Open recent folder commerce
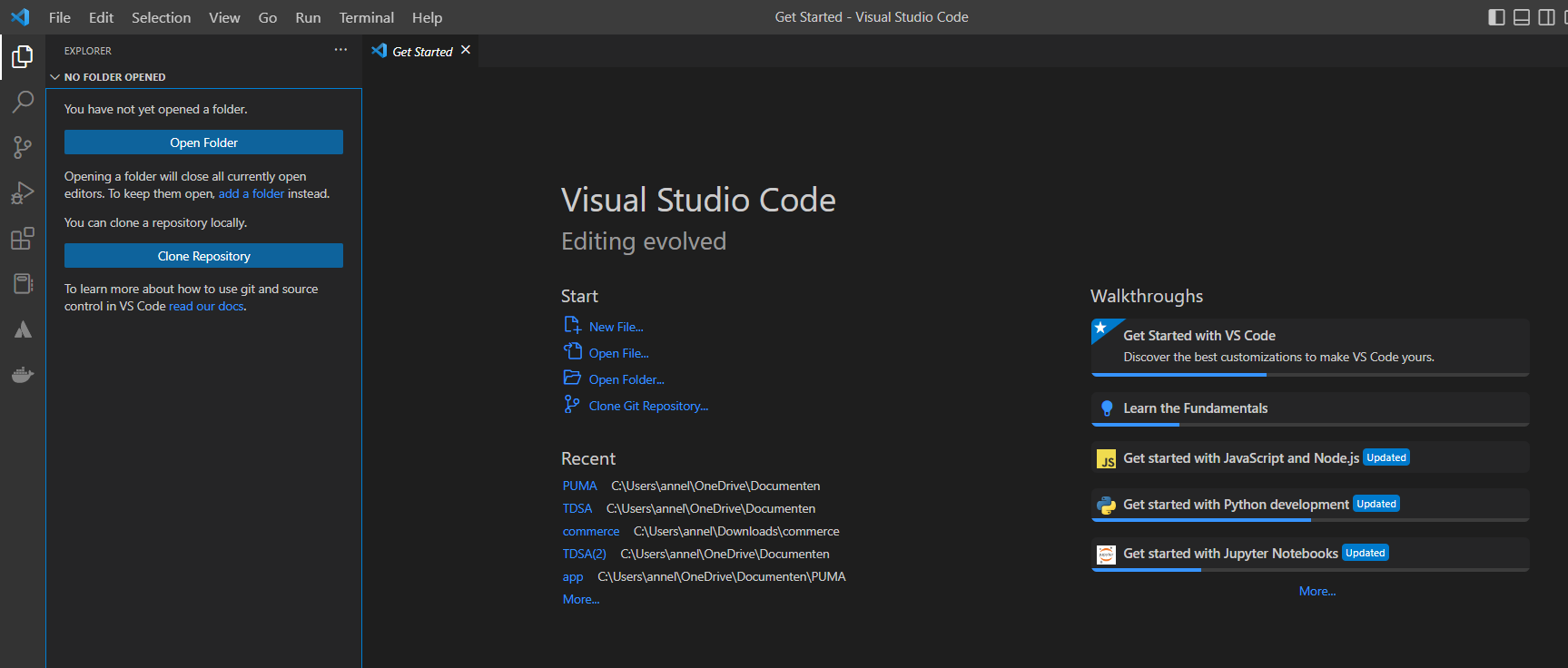Screen dimensions: 1568x668 [x=591, y=531]
